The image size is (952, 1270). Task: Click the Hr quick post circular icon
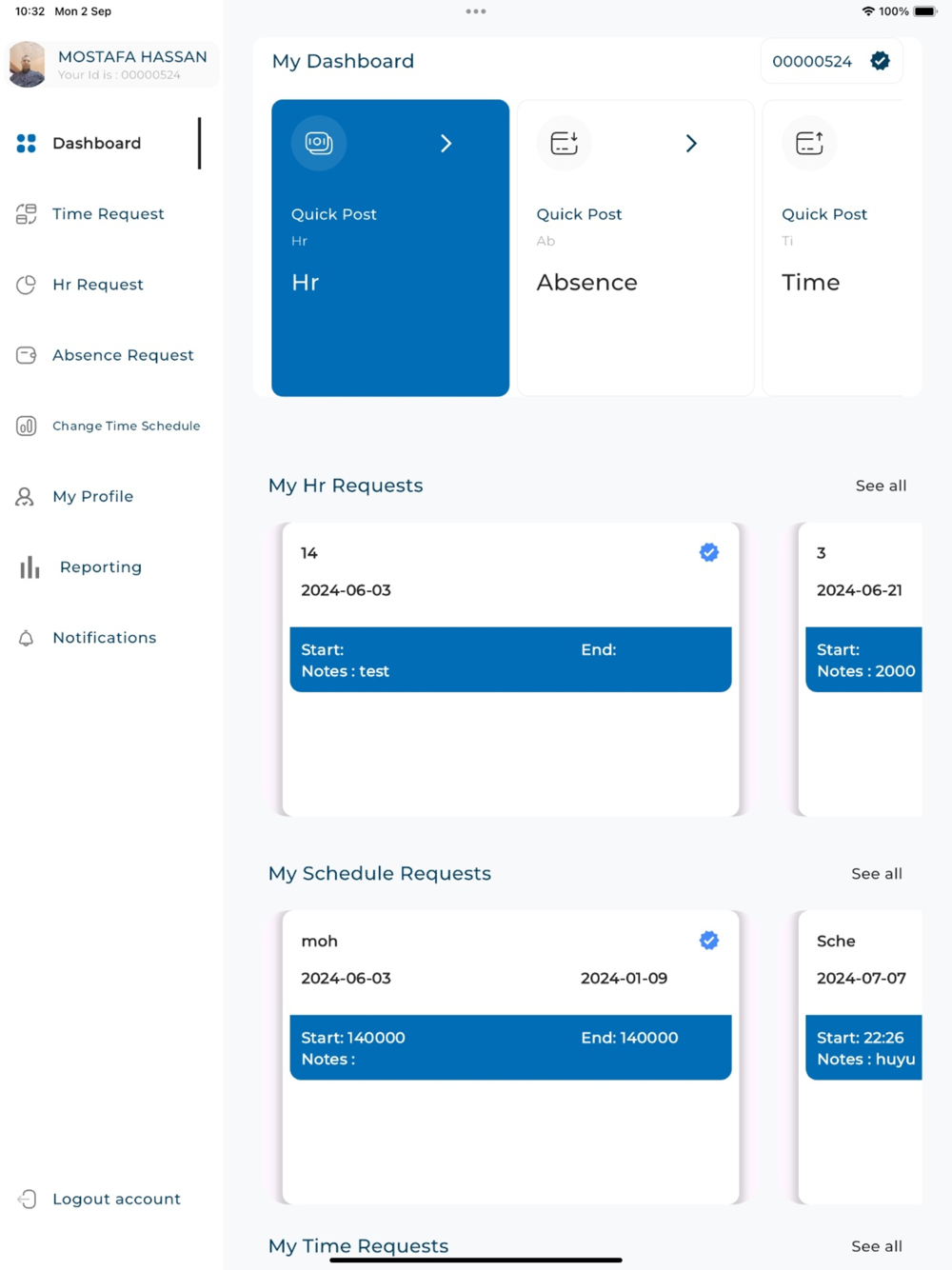click(319, 143)
